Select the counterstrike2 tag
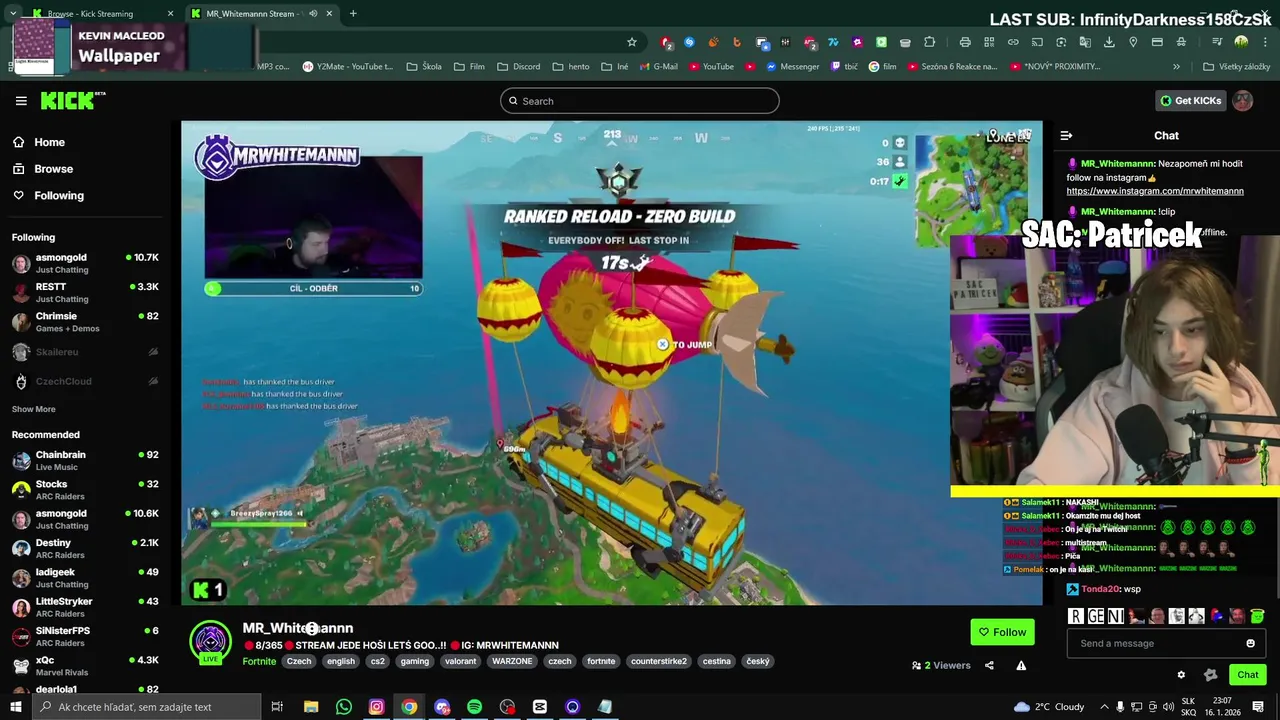Viewport: 1280px width, 720px height. [659, 661]
